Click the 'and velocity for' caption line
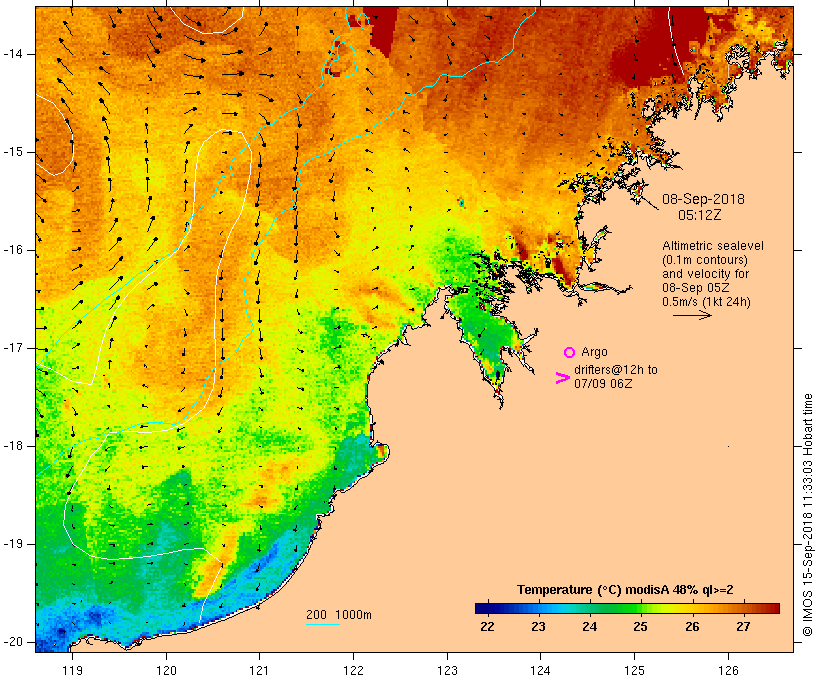 (x=705, y=274)
